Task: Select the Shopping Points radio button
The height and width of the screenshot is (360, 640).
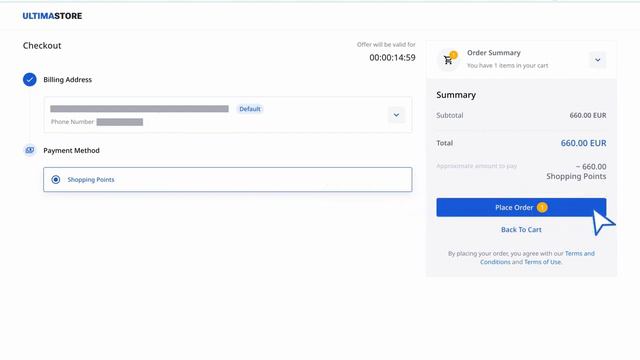Action: point(56,180)
